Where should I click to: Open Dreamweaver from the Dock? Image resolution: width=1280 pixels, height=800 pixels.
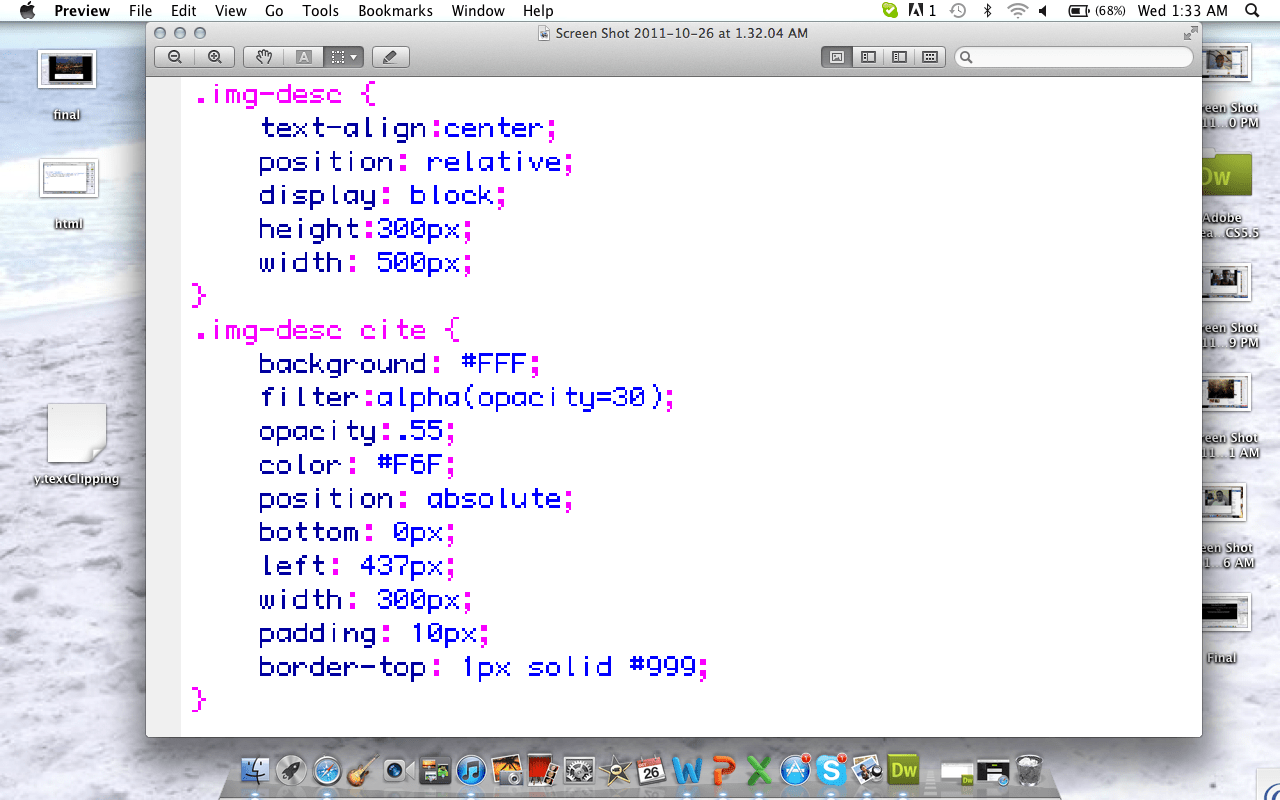903,770
